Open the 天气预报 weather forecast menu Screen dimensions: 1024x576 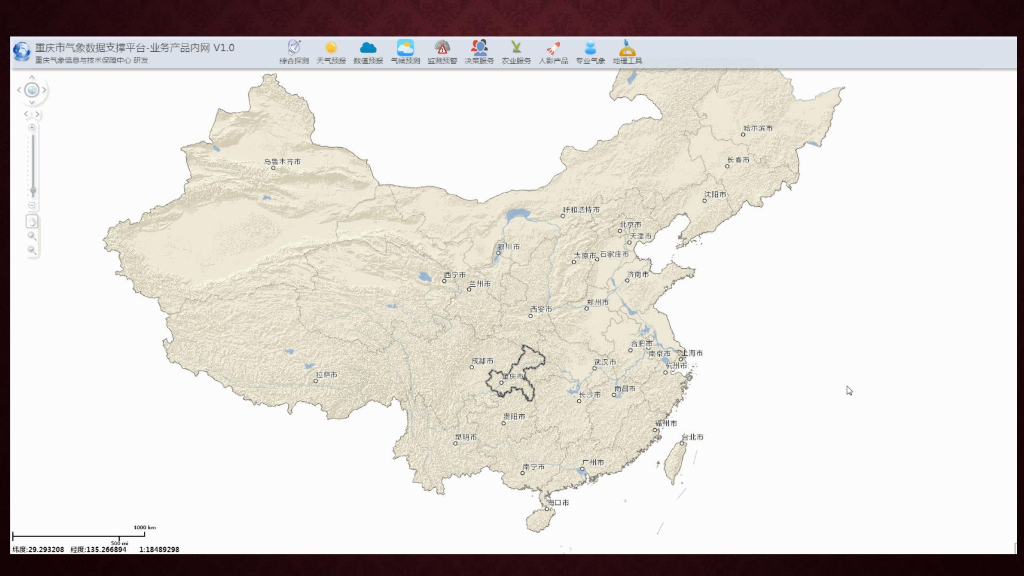tap(331, 51)
